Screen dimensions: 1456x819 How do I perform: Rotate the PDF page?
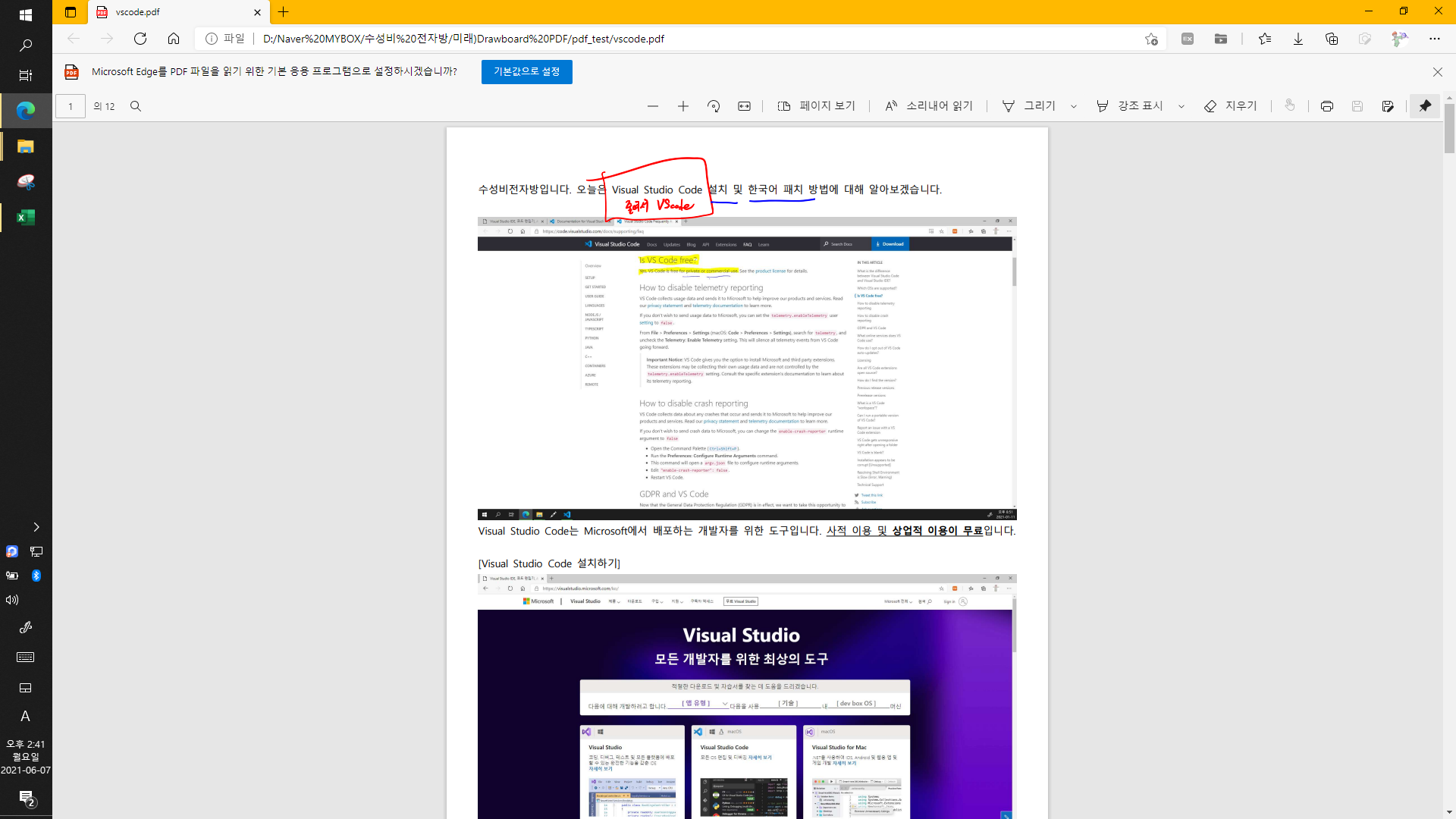(x=714, y=106)
